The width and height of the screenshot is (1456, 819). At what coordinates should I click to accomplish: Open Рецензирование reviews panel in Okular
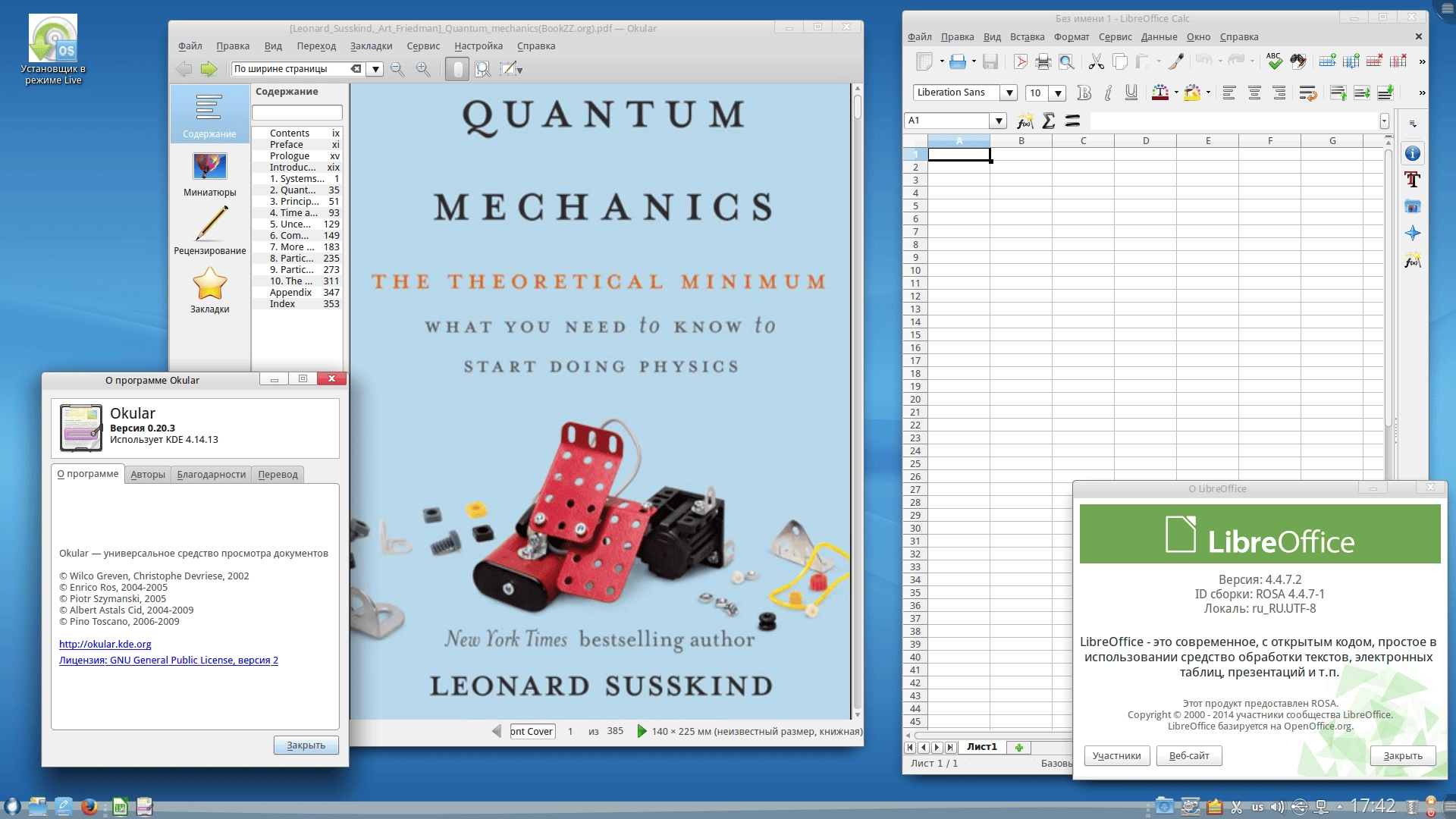coord(210,232)
